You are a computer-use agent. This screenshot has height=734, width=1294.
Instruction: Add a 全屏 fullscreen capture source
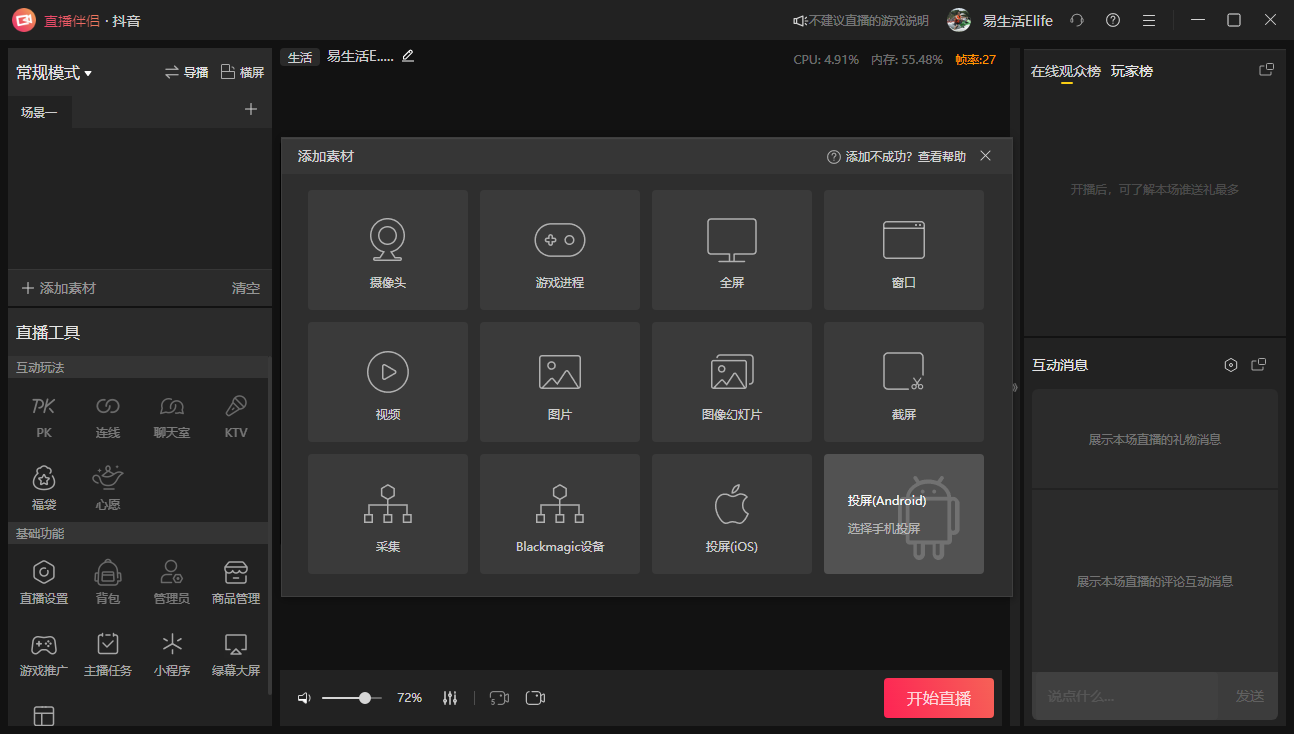[732, 250]
